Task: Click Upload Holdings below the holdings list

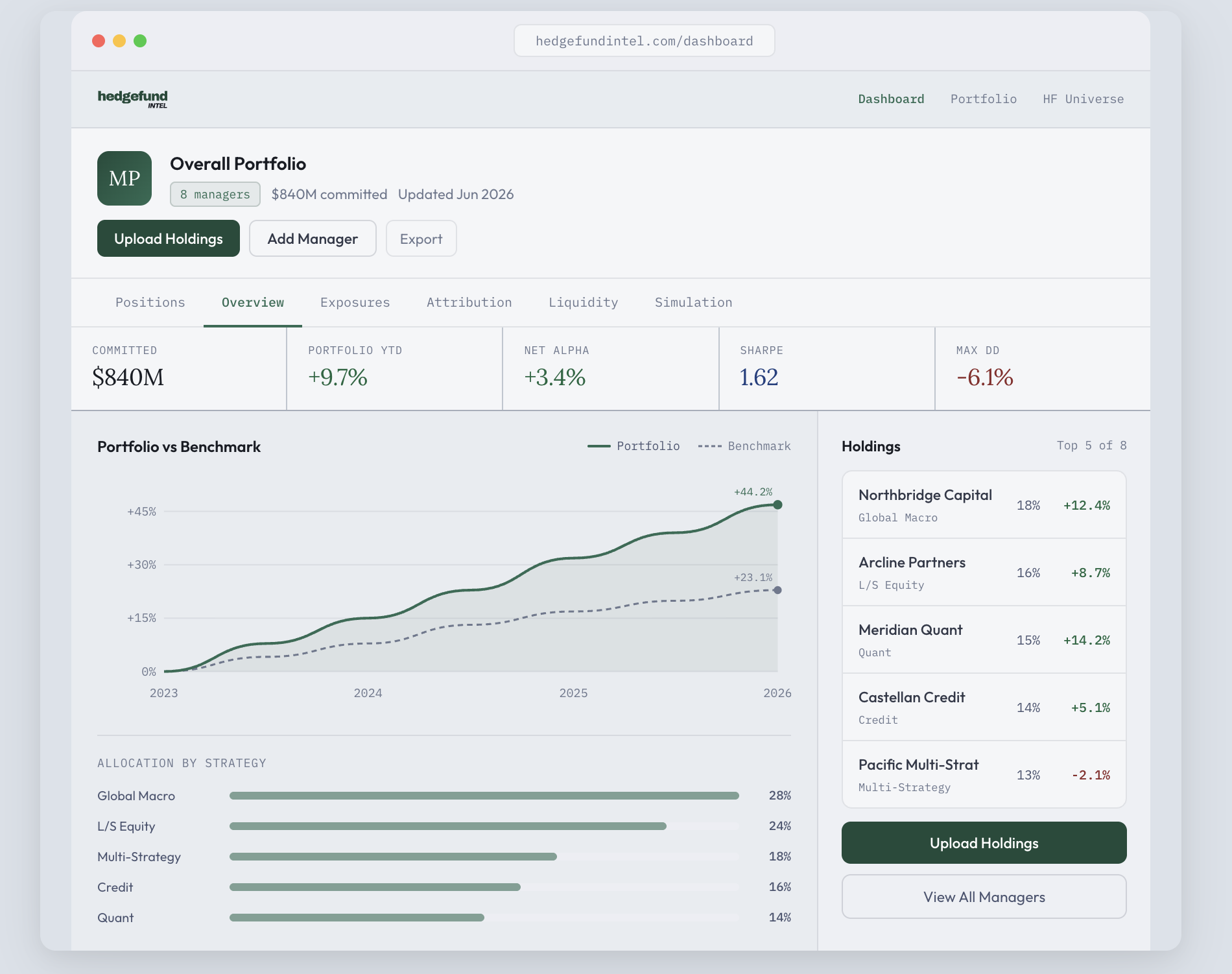Action: (x=984, y=843)
